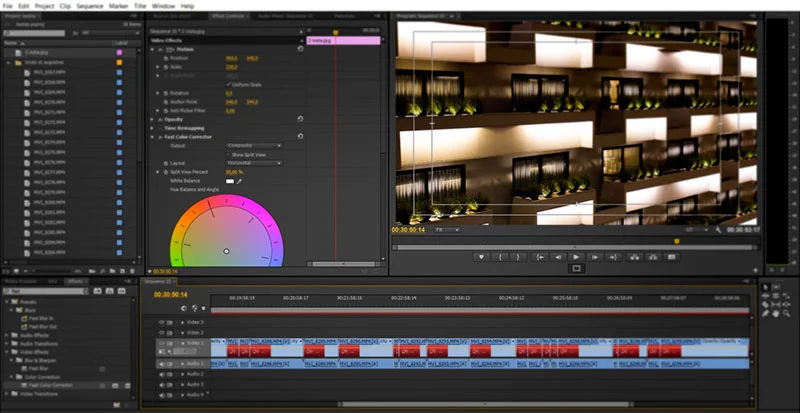
Task: Reset the Fast Color Corrector effect
Action: [300, 136]
